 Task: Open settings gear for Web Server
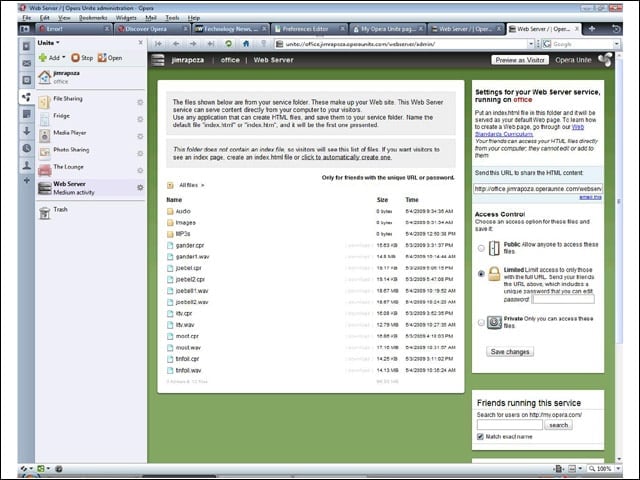[x=140, y=187]
